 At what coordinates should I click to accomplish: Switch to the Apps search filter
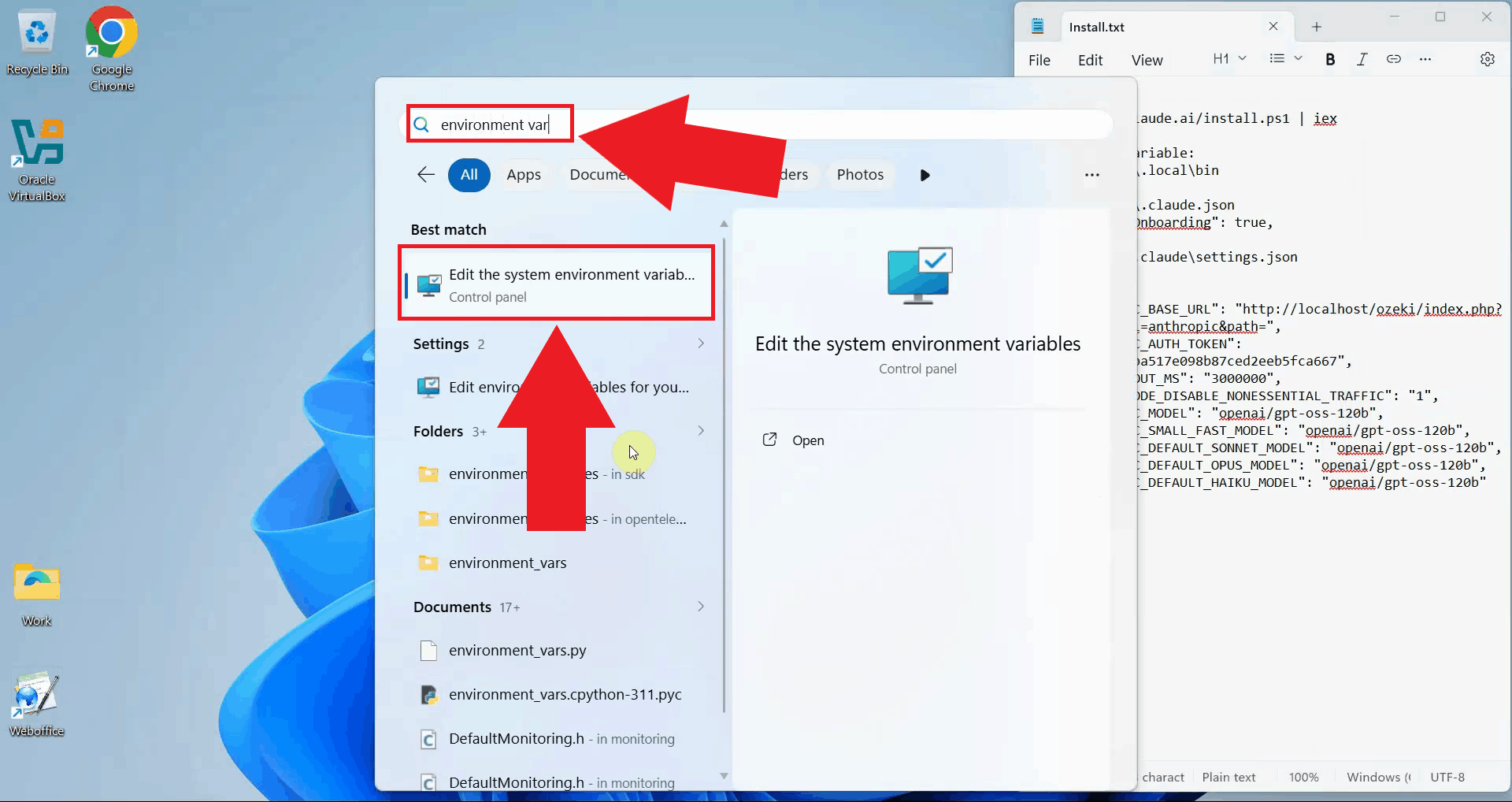523,175
